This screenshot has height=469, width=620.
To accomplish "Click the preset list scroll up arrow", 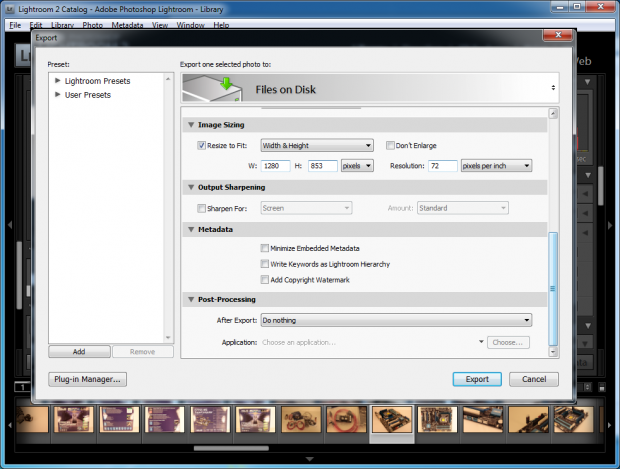I will (x=168, y=79).
